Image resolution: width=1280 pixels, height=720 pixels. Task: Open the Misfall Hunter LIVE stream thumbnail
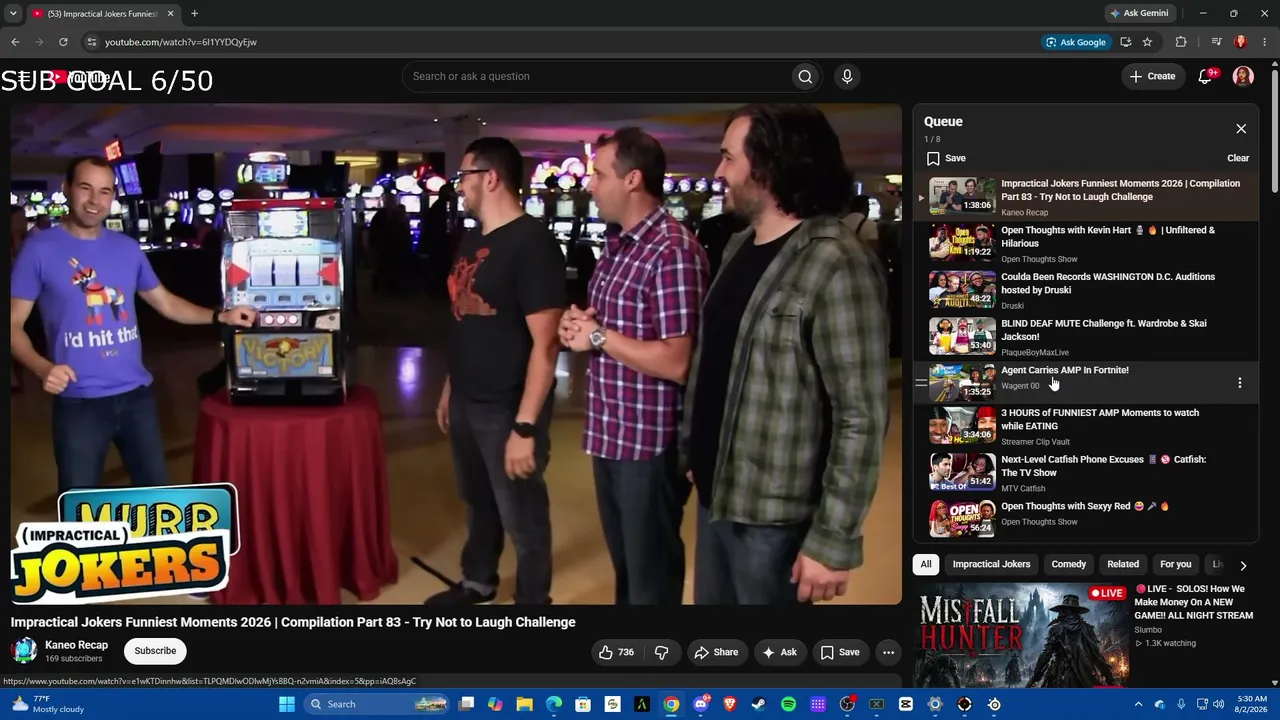click(x=1021, y=635)
